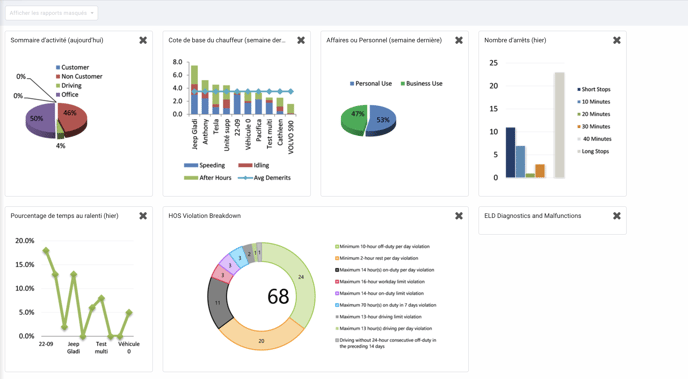Screen dimensions: 688x379
Task: Click the Tesla bar axis label
Action: click(216, 127)
